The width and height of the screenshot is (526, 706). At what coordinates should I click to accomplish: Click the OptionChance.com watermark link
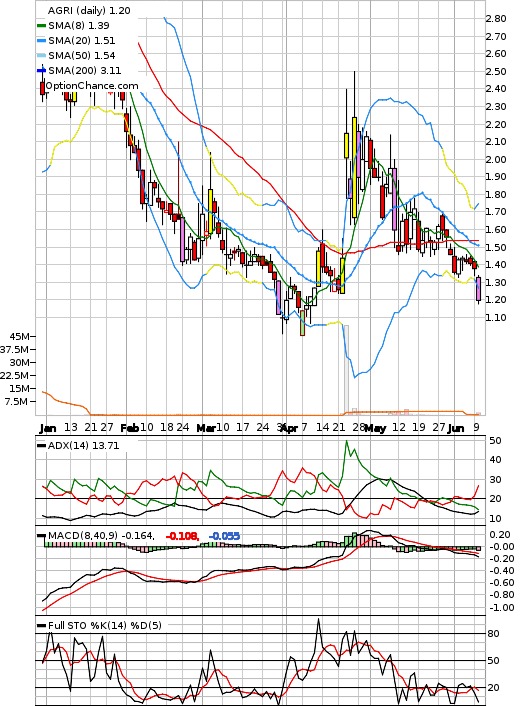[92, 86]
